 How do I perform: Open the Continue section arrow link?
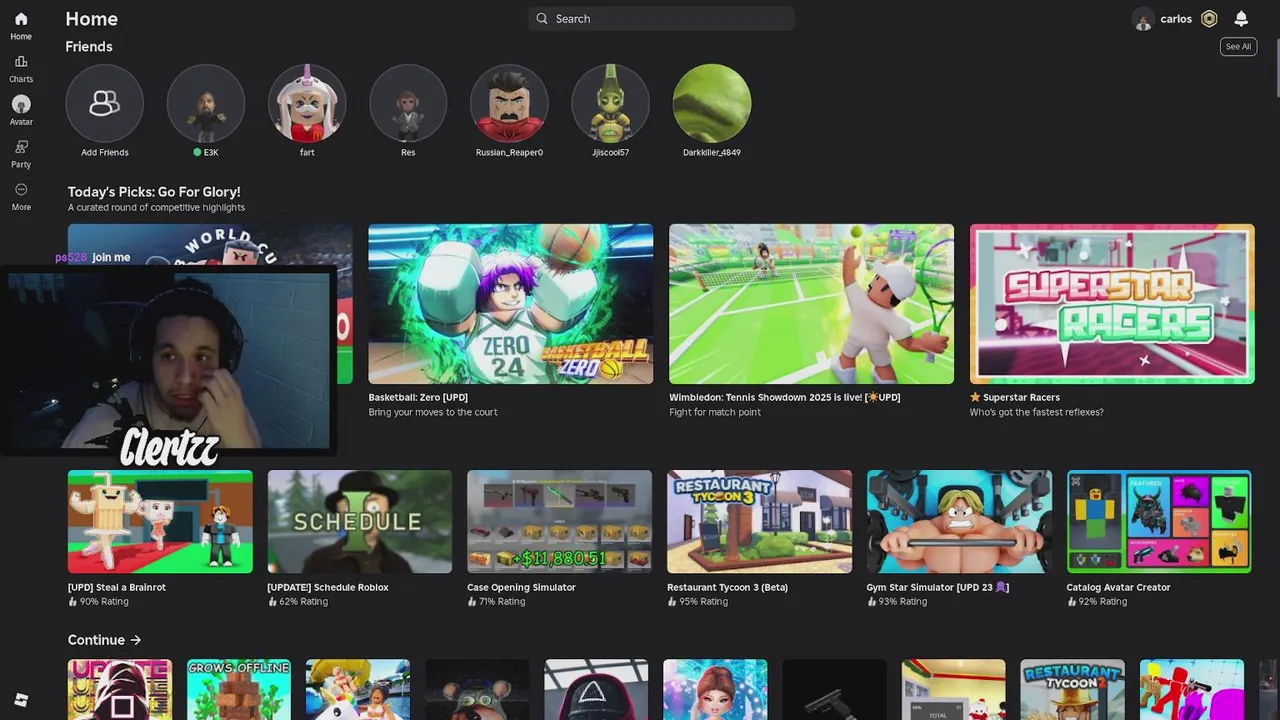pyautogui.click(x=135, y=640)
